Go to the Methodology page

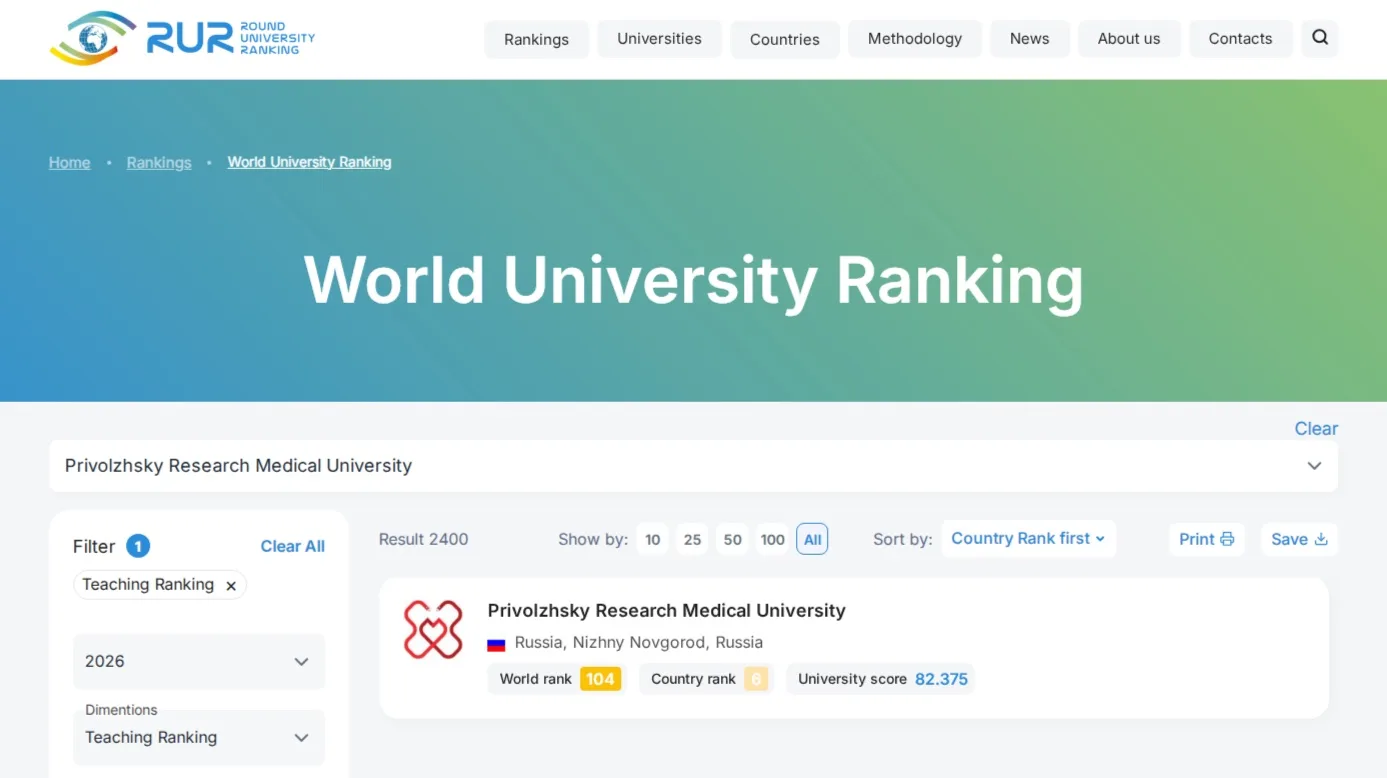[915, 39]
